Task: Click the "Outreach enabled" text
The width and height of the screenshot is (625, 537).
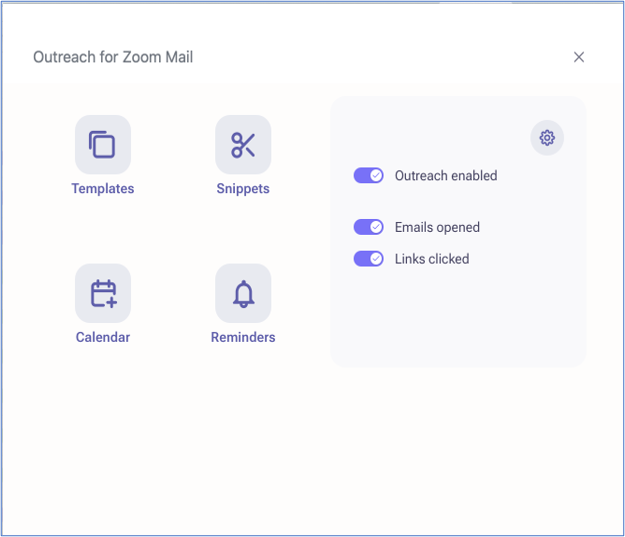Action: click(x=446, y=175)
